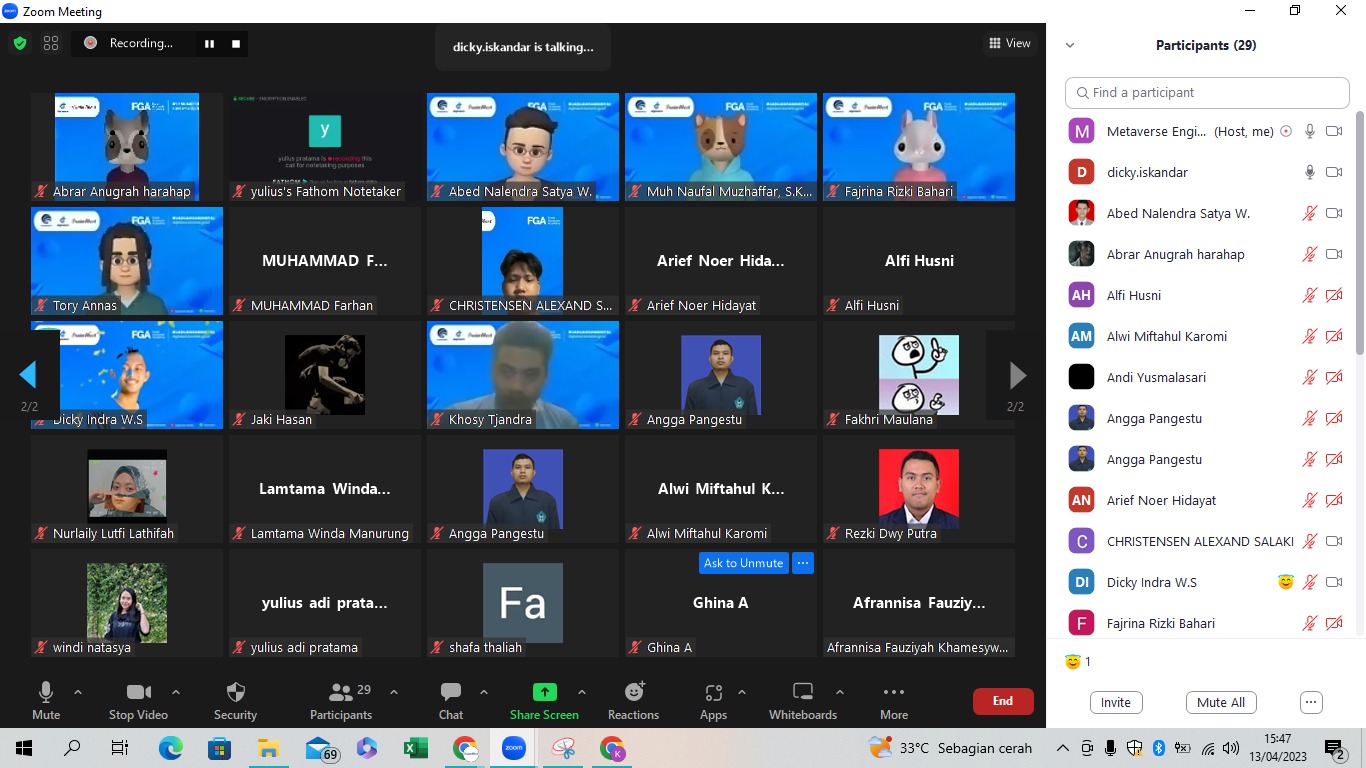
Task: Click the green Share Screen icon
Action: click(x=544, y=691)
